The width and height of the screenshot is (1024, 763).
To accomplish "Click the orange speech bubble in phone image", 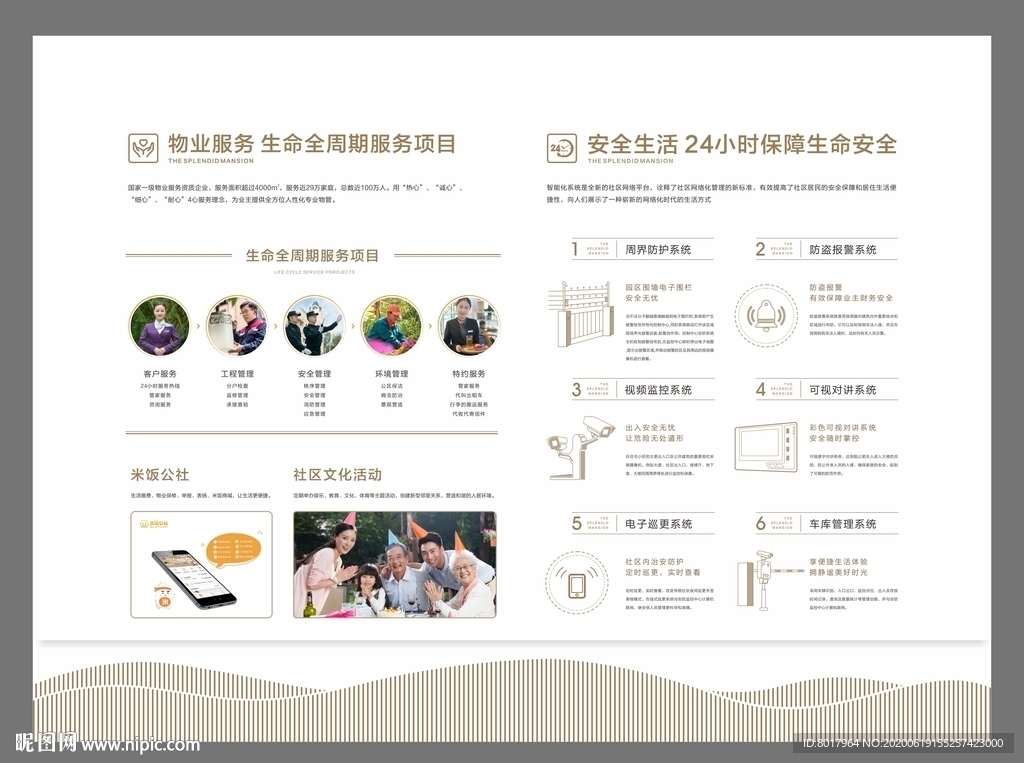I will [233, 549].
